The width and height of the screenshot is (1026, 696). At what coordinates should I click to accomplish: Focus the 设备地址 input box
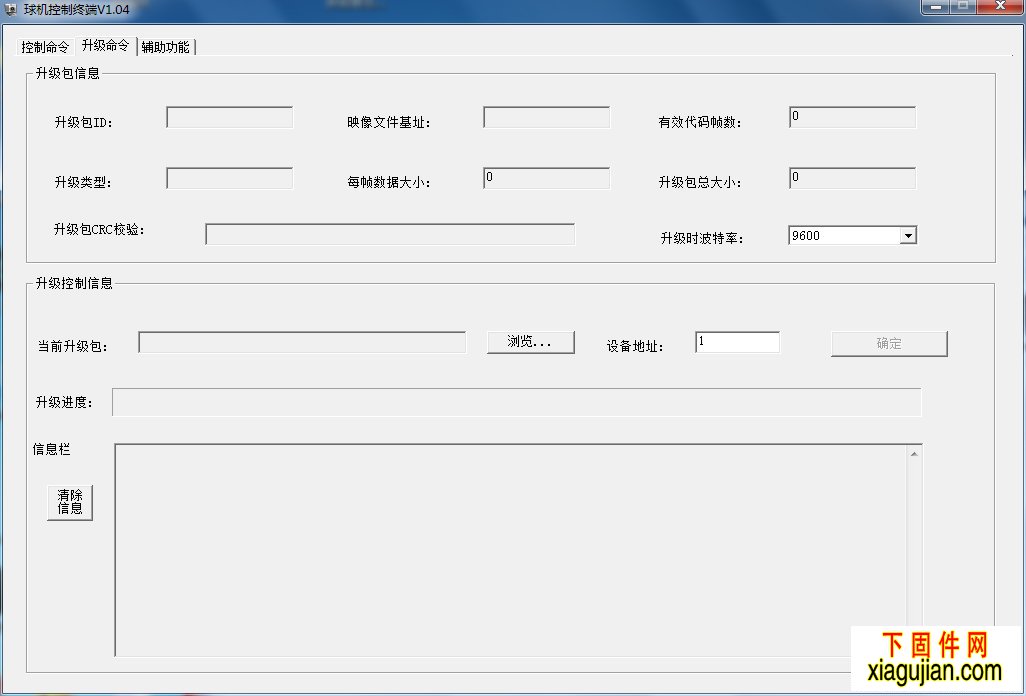[x=737, y=342]
